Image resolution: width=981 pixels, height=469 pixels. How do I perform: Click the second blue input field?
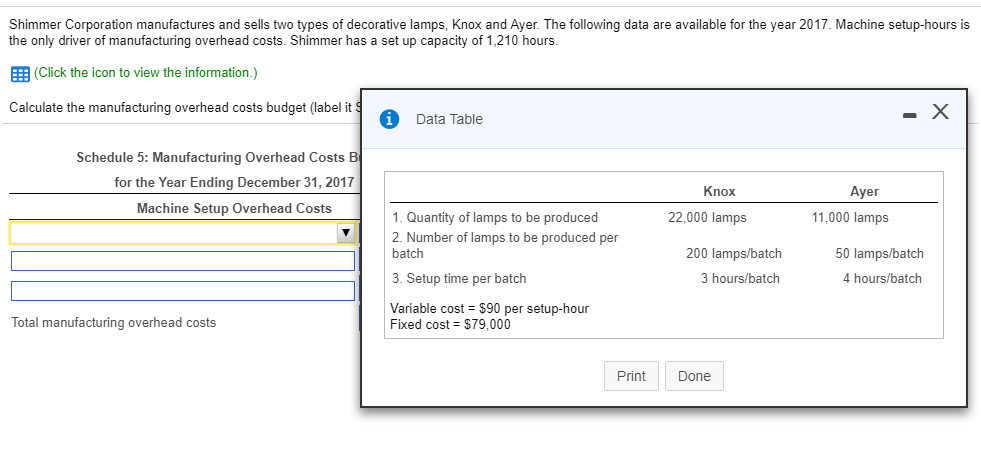tap(183, 261)
